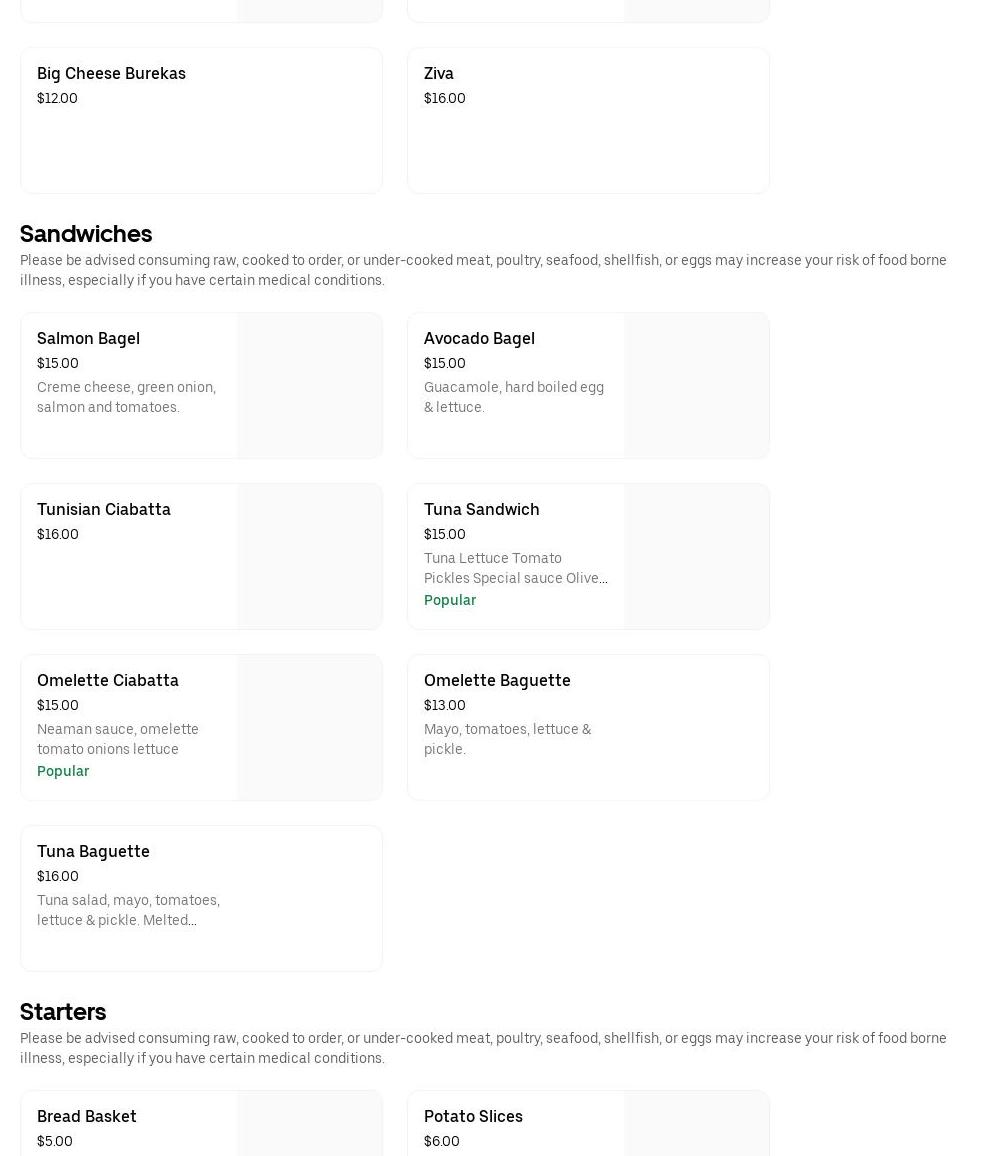Select the Ziva menu item
Screen dimensions: 984x1156
click(439, 74)
